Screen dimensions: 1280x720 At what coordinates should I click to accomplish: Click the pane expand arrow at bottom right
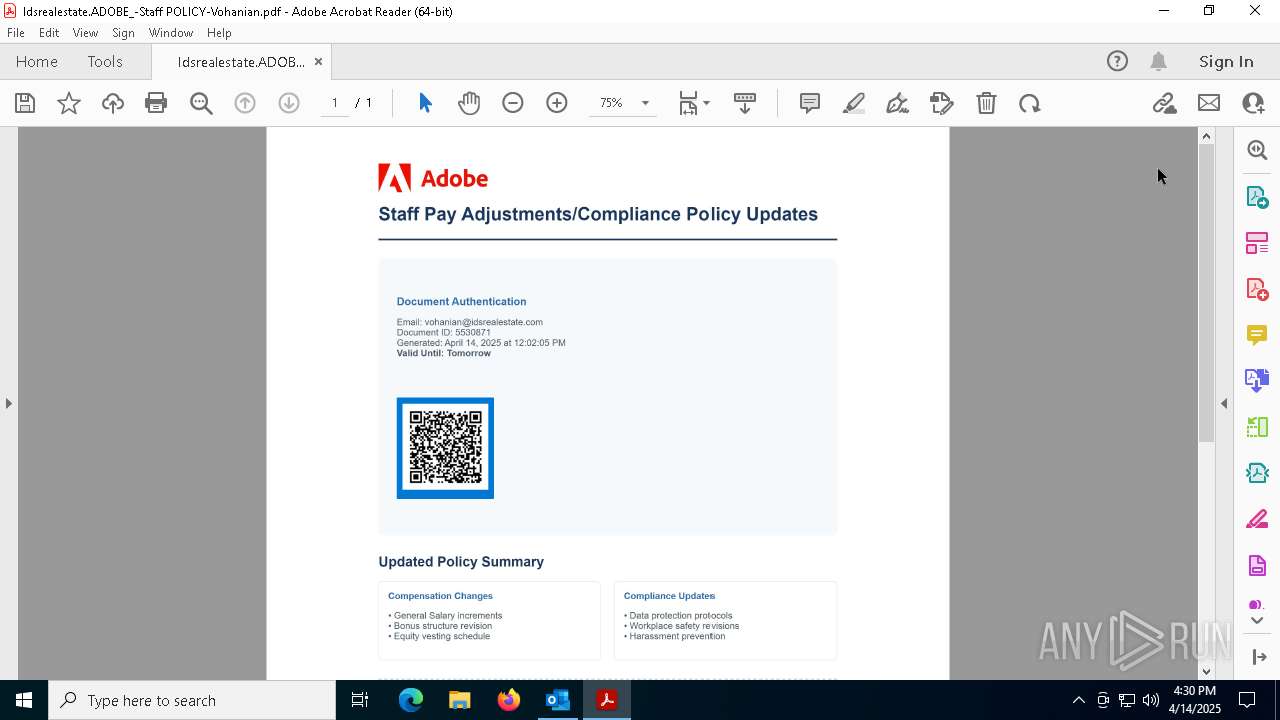coord(1258,657)
